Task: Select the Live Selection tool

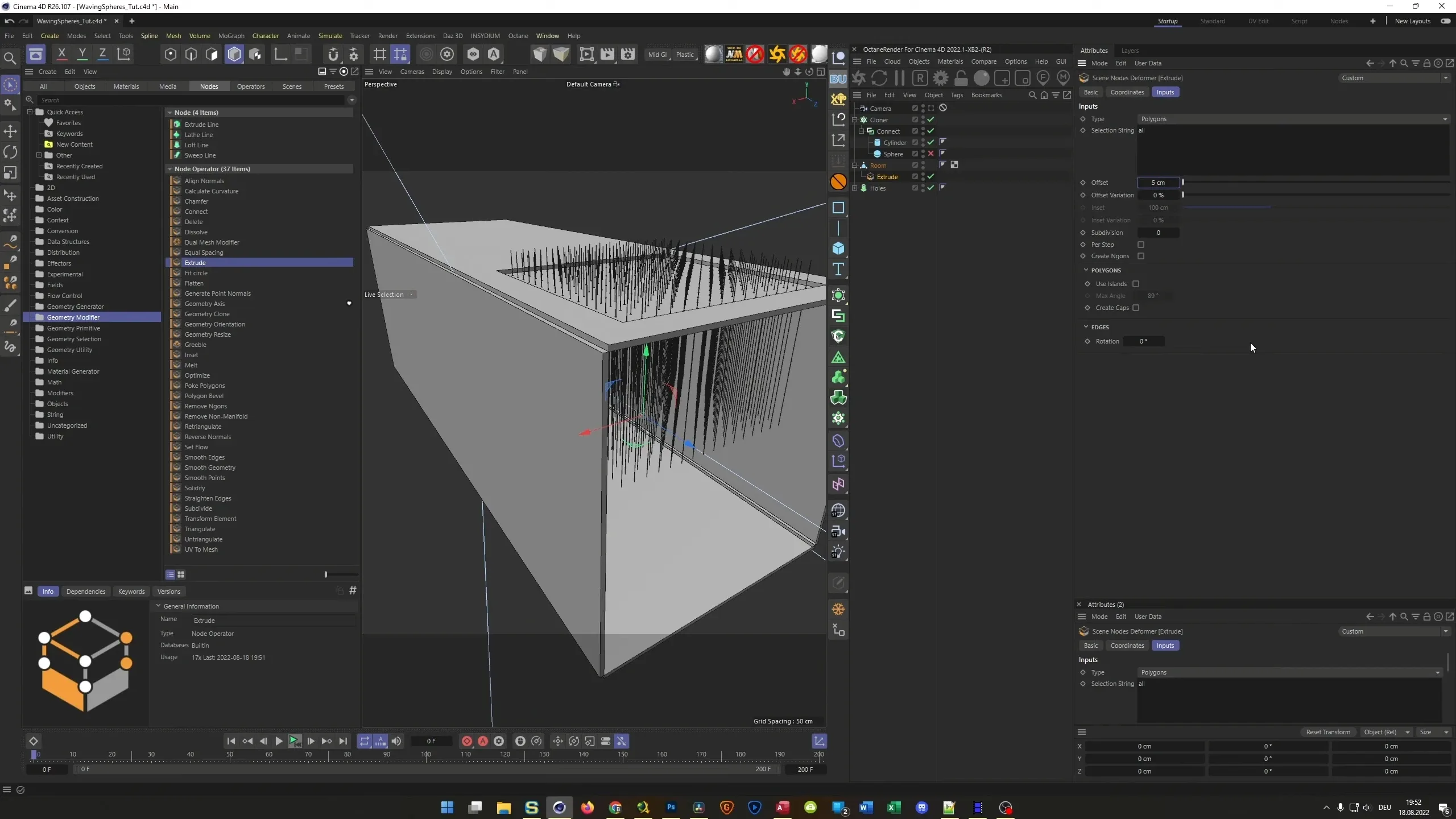Action: (11, 86)
